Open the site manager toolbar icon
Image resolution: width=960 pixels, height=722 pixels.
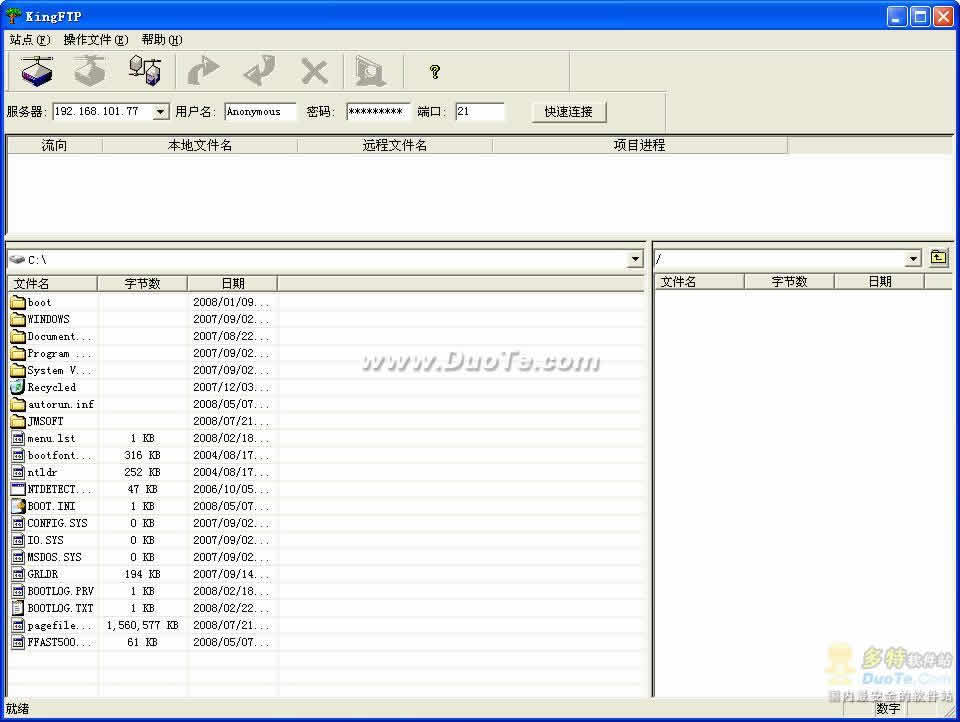144,71
